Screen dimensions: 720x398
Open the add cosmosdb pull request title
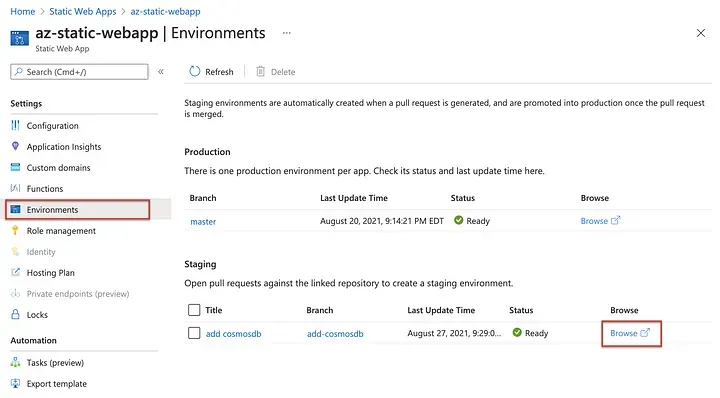click(x=233, y=334)
